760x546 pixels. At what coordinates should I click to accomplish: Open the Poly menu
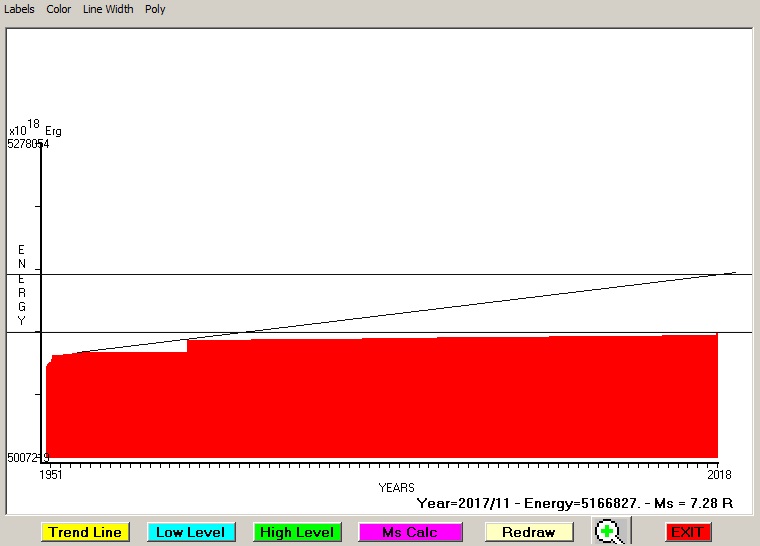click(x=155, y=9)
